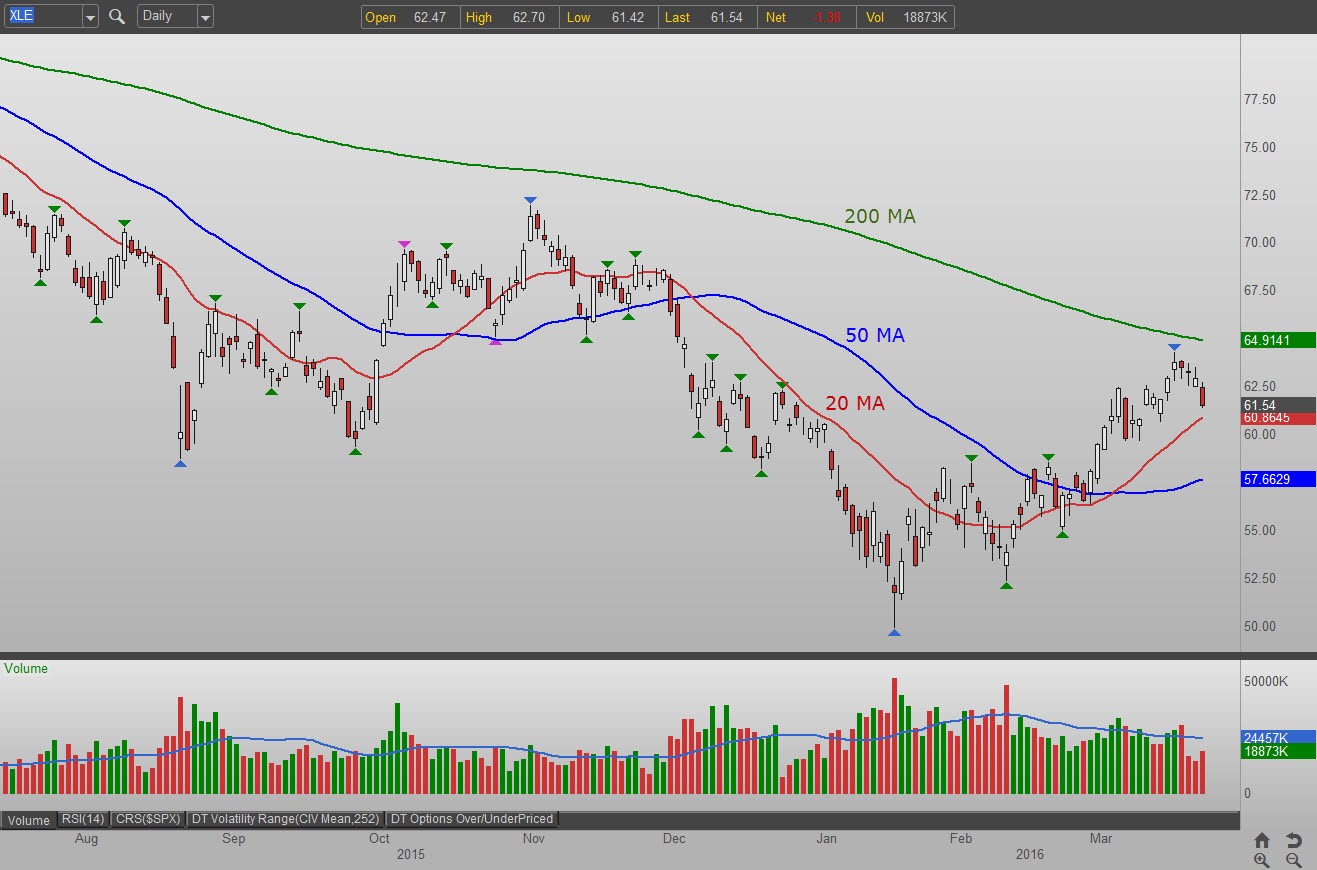Select the Volume indicator tab
Image resolution: width=1317 pixels, height=870 pixels.
28,820
